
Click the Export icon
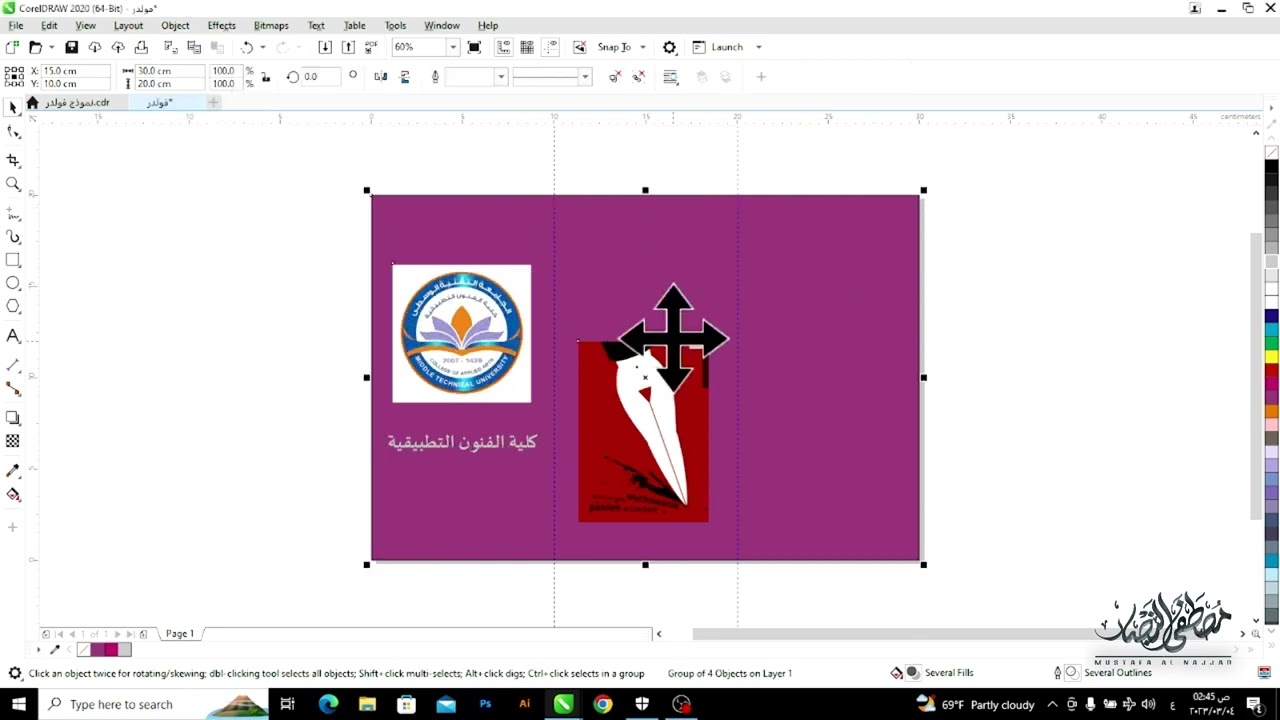(348, 47)
